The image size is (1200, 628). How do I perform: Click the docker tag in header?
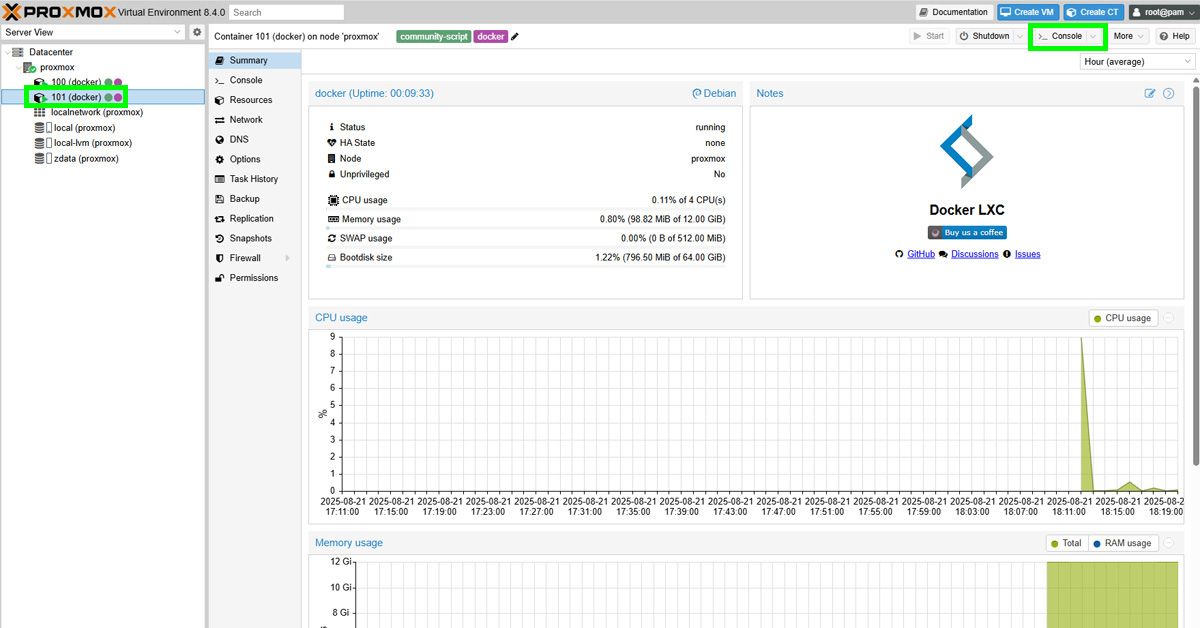(491, 37)
